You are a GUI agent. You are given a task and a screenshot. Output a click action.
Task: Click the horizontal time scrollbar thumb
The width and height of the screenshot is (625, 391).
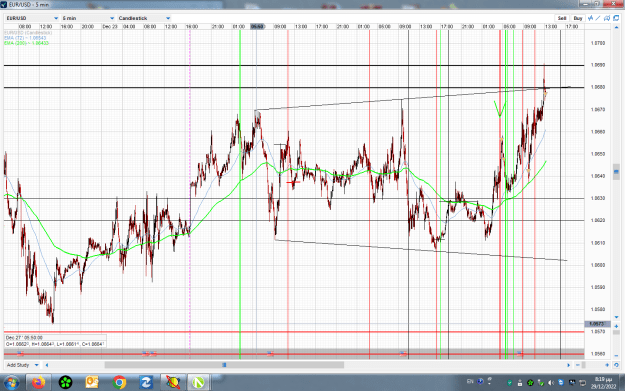coord(224,365)
